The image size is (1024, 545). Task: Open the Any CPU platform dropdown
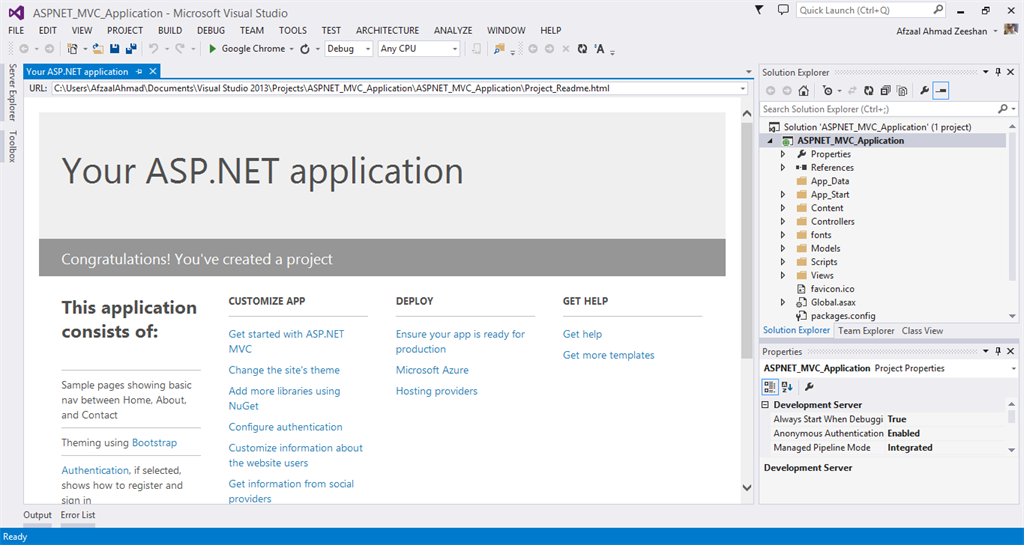coord(419,48)
